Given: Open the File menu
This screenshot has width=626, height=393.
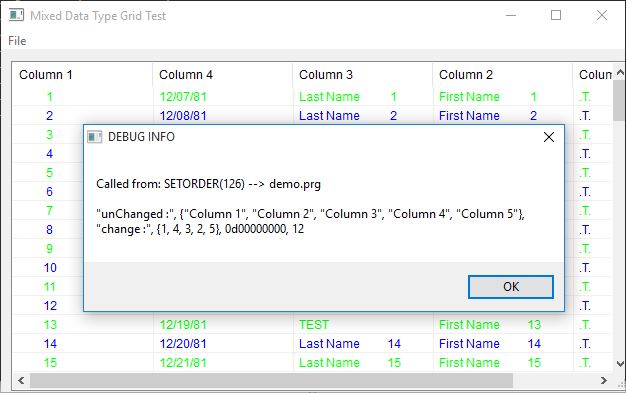Looking at the screenshot, I should pyautogui.click(x=17, y=41).
